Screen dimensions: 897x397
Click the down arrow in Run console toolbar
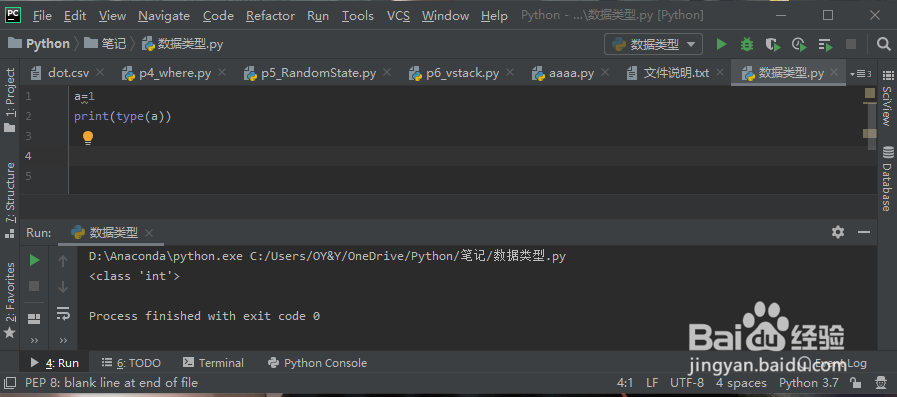tap(63, 287)
